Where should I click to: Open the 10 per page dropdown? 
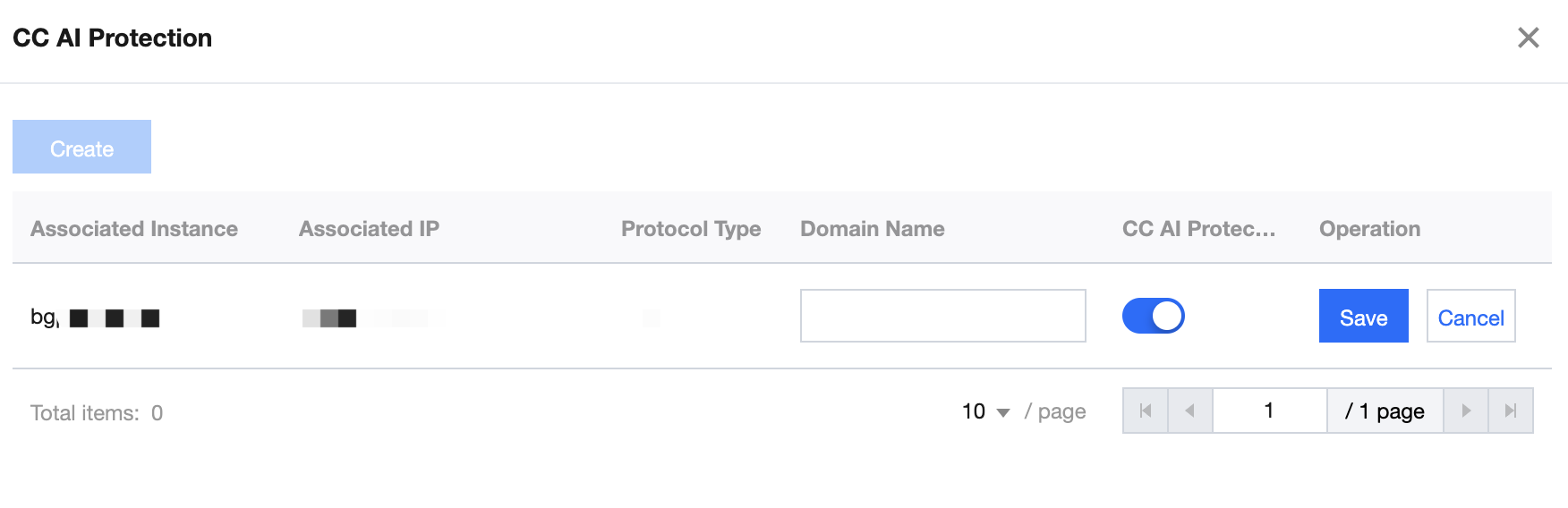[x=985, y=411]
